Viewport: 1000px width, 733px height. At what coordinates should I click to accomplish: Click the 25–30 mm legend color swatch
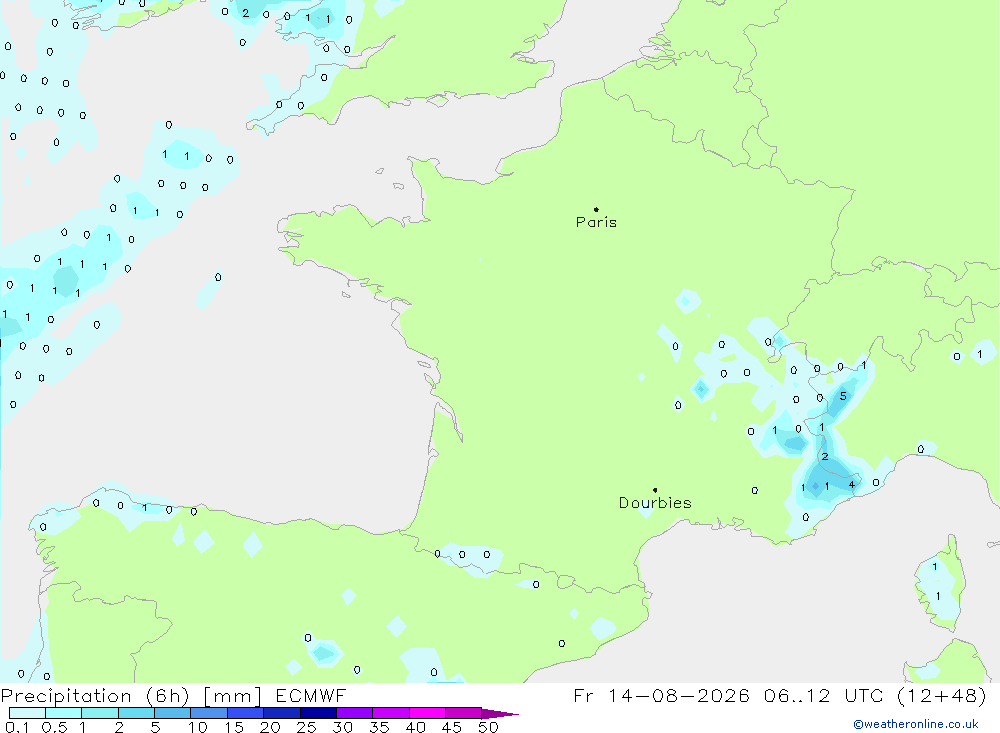318,713
